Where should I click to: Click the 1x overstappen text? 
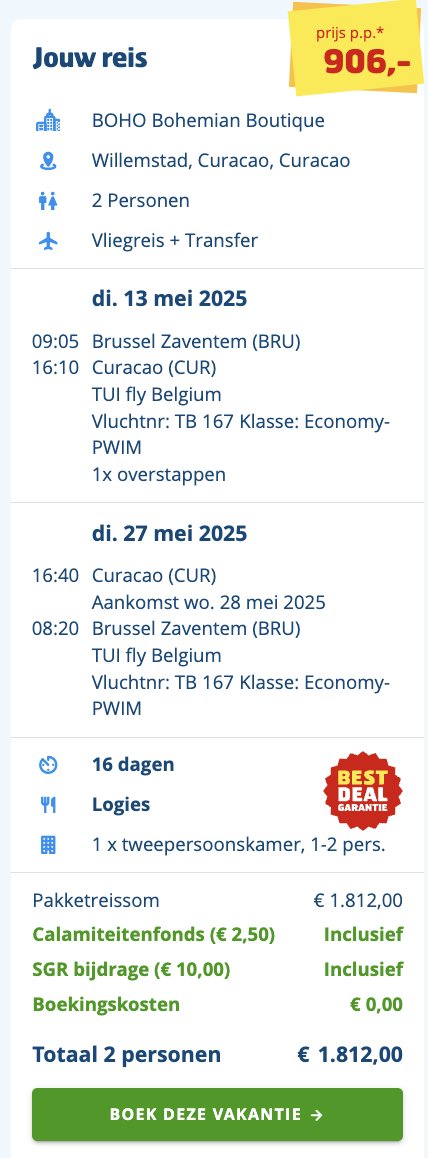[159, 474]
